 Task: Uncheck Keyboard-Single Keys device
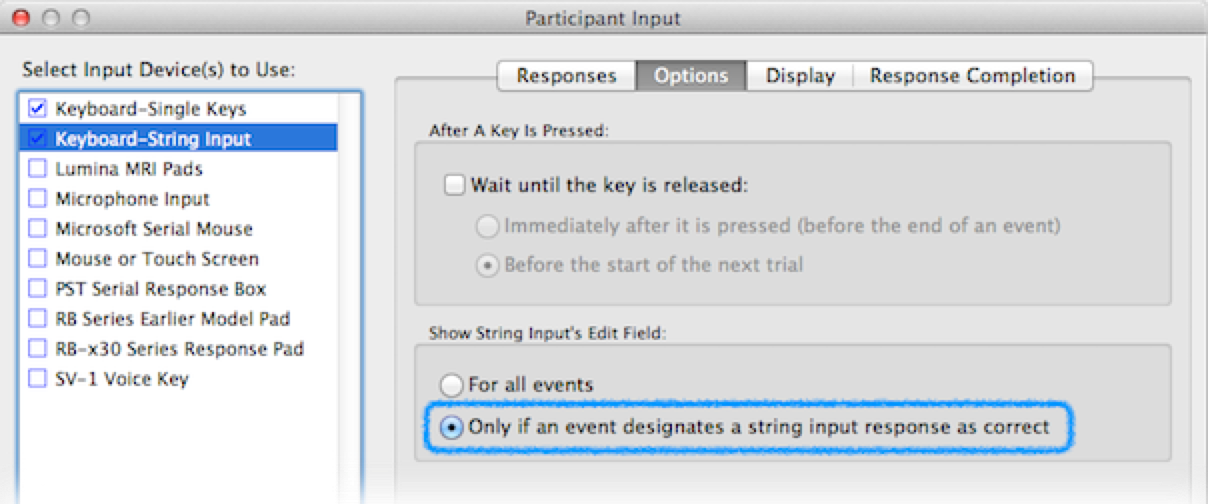(x=38, y=108)
